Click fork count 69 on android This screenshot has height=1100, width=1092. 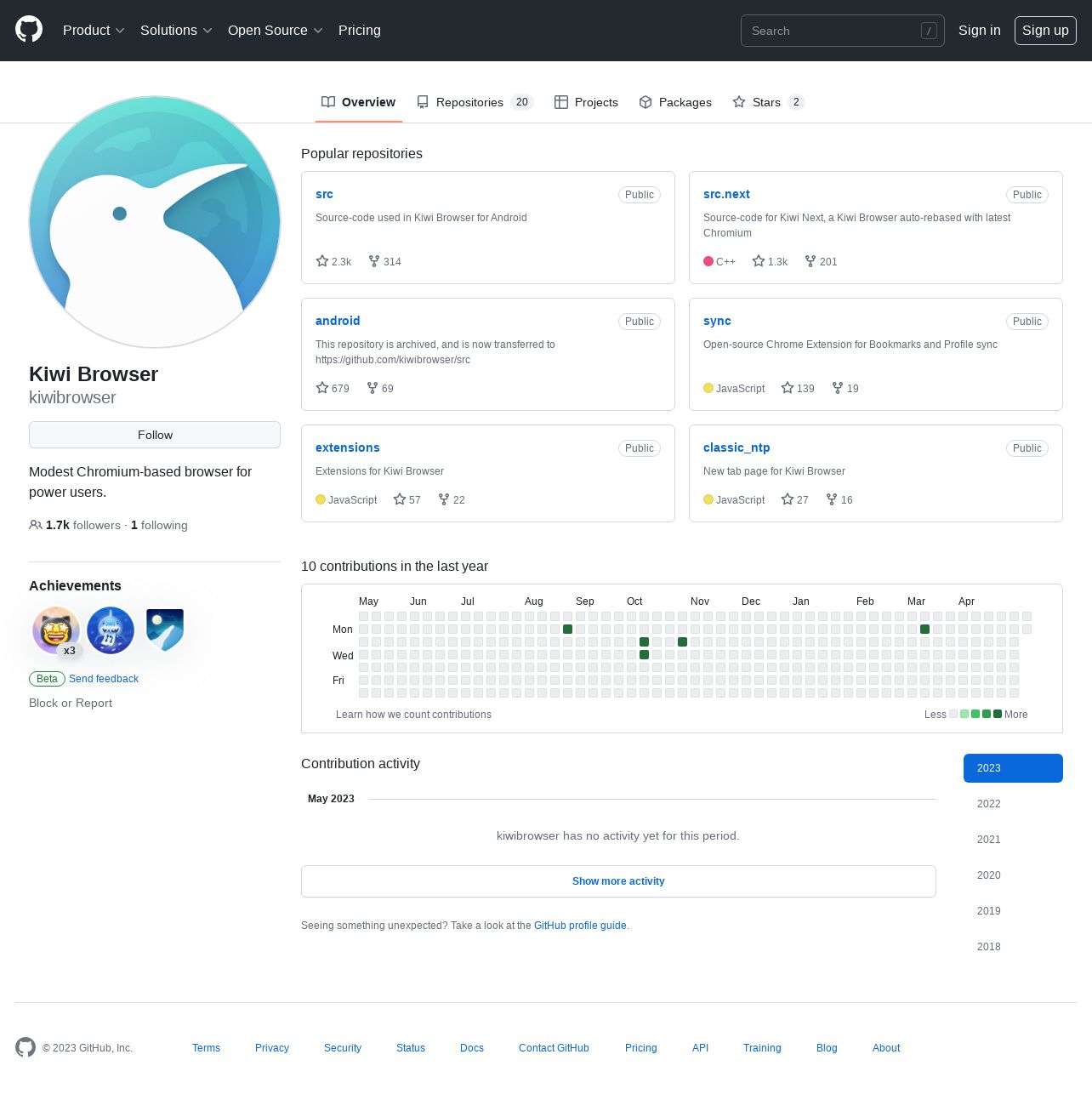coord(380,388)
